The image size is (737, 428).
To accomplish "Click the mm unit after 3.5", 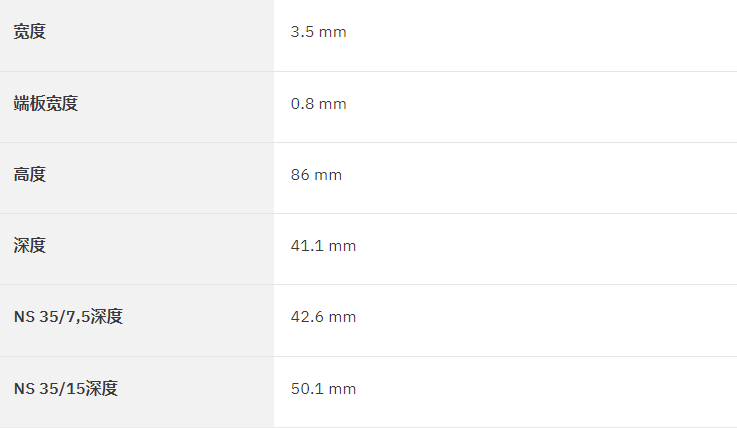I will pyautogui.click(x=332, y=32).
